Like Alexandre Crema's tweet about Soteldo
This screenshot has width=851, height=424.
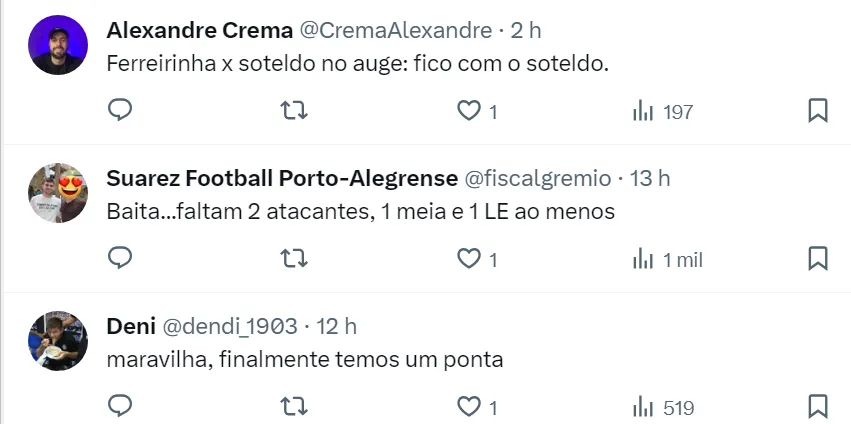click(x=469, y=111)
